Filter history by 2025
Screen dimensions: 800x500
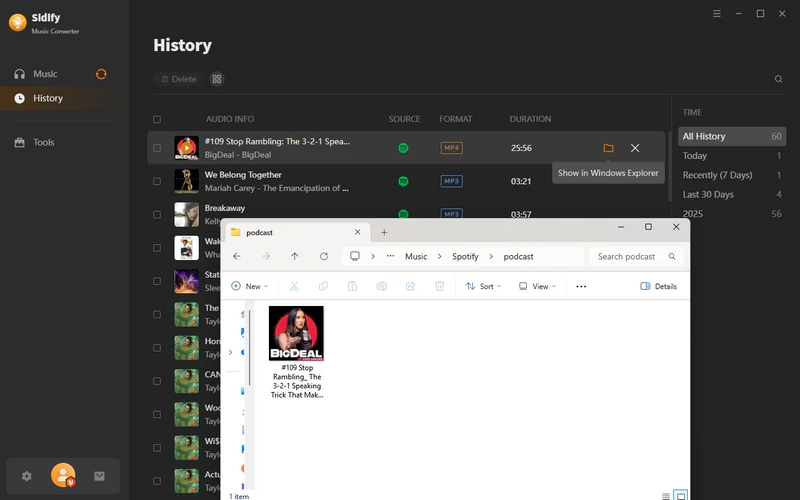click(732, 214)
